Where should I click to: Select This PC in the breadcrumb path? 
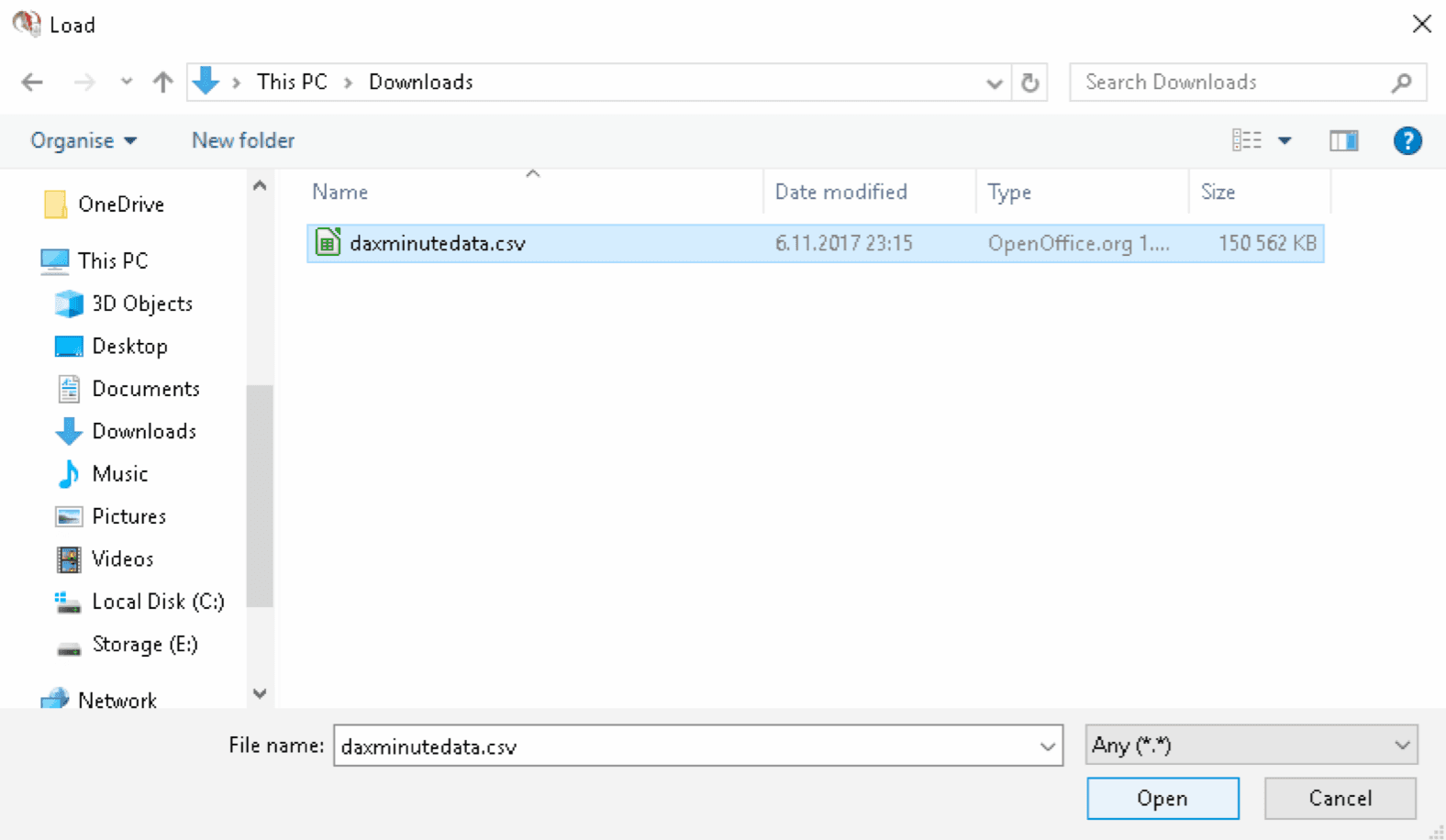292,82
